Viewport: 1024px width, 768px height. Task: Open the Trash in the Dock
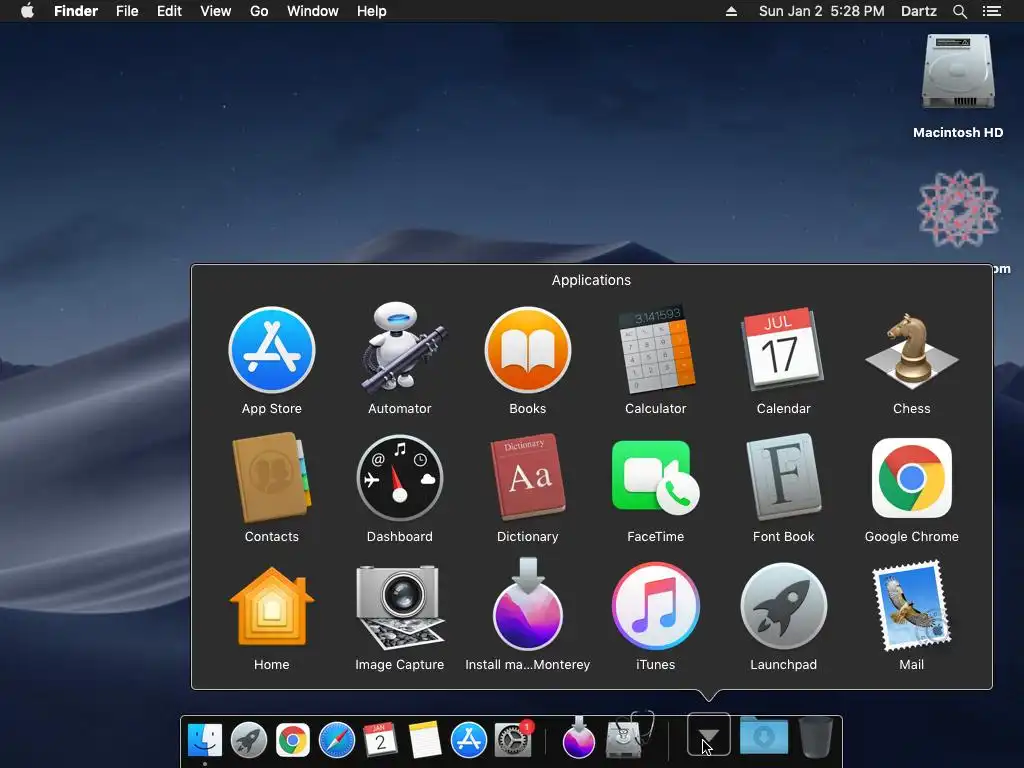click(x=816, y=738)
